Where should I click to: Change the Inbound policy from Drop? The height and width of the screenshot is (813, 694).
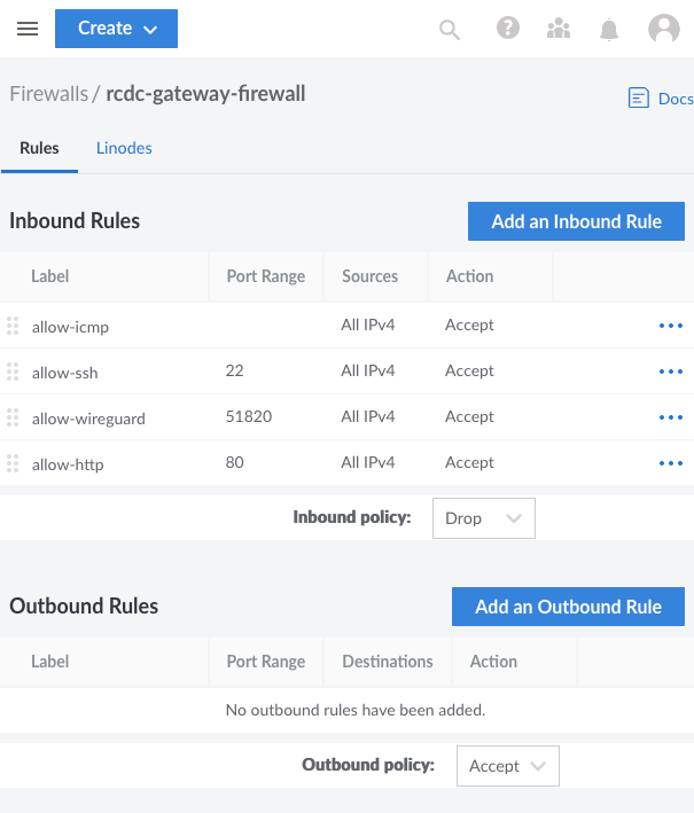[483, 518]
